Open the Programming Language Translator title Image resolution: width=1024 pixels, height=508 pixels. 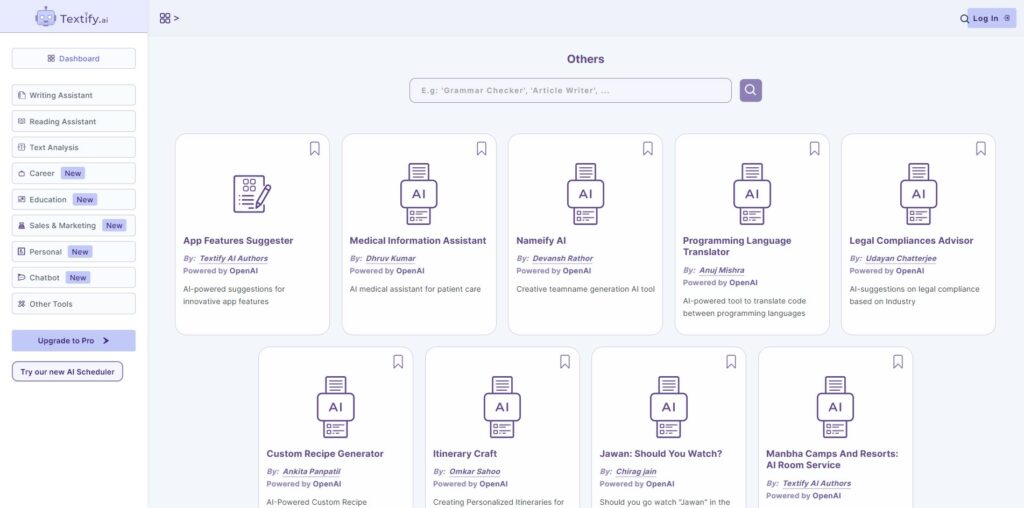pos(737,246)
